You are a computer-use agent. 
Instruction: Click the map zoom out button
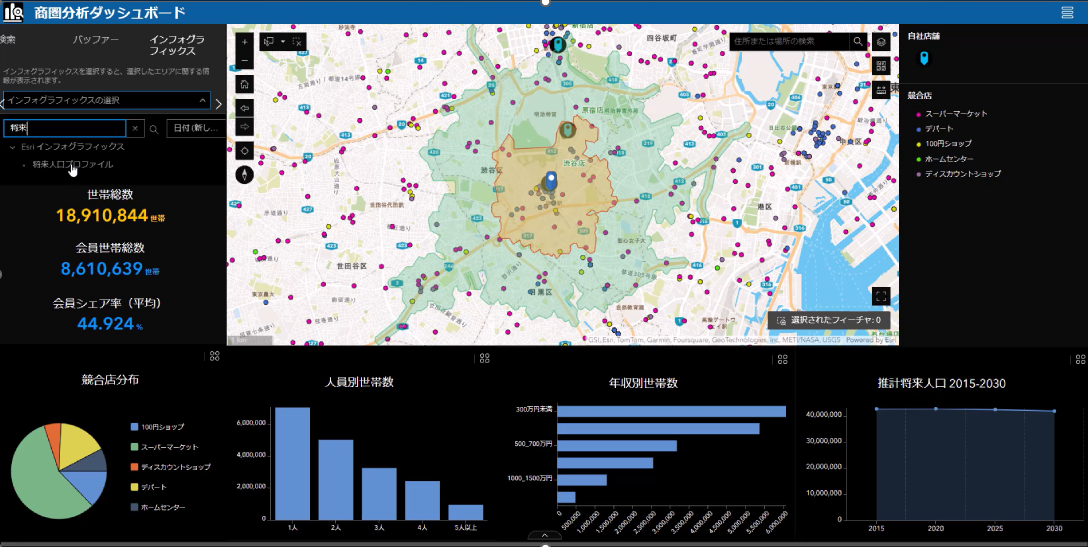tap(245, 61)
